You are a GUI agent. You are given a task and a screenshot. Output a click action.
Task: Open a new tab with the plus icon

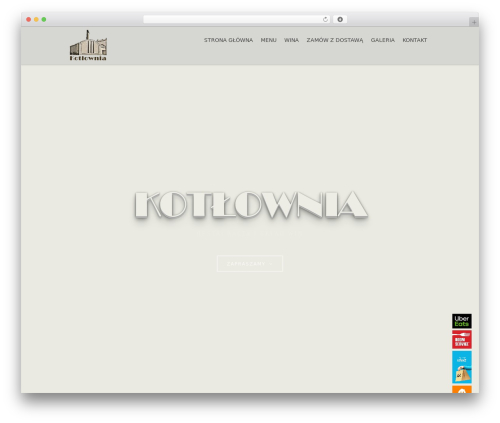(x=474, y=22)
